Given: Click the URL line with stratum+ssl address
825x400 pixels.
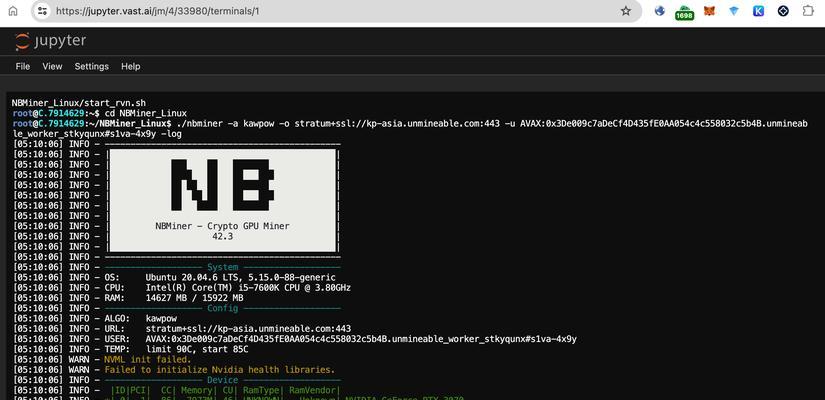Looking at the screenshot, I should tap(182, 329).
